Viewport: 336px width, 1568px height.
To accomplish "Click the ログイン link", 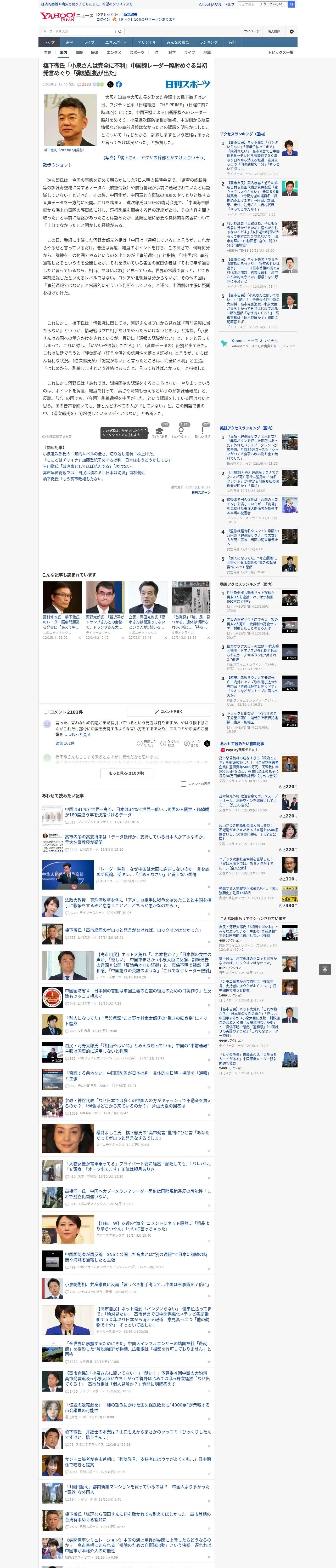I will (103, 20).
